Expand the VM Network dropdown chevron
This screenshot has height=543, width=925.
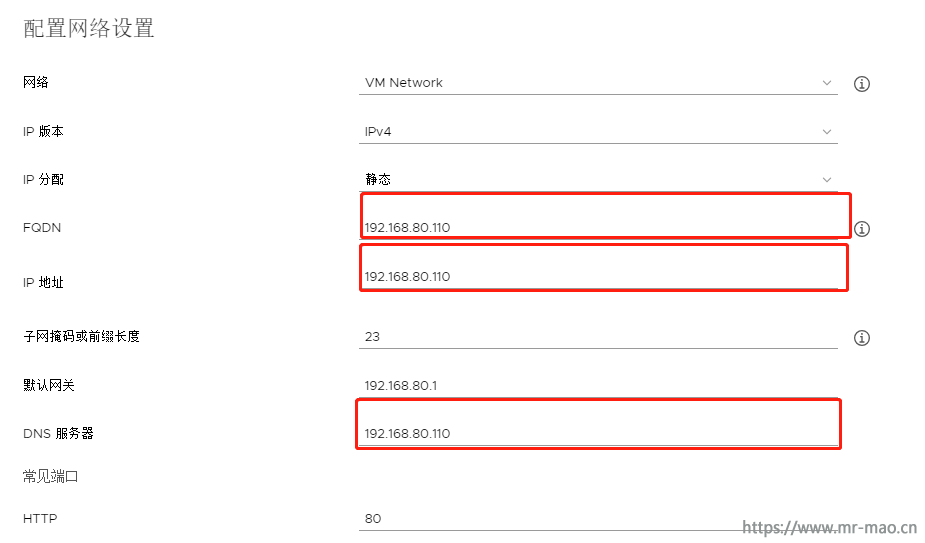826,83
